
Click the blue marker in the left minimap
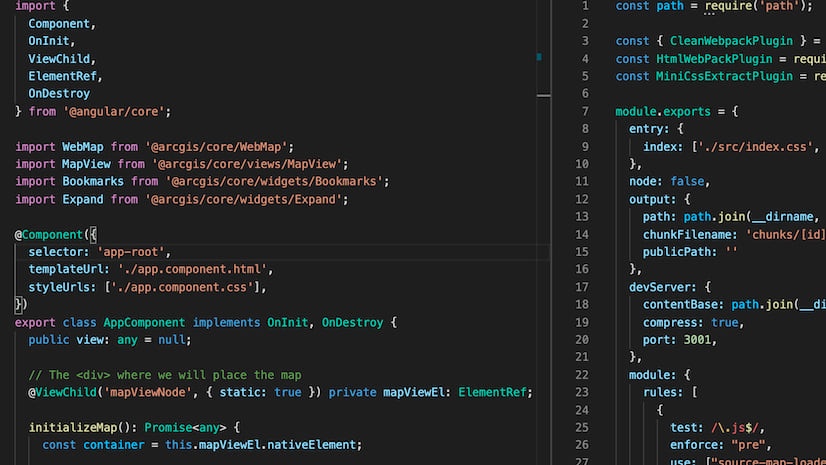pyautogui.click(x=539, y=56)
